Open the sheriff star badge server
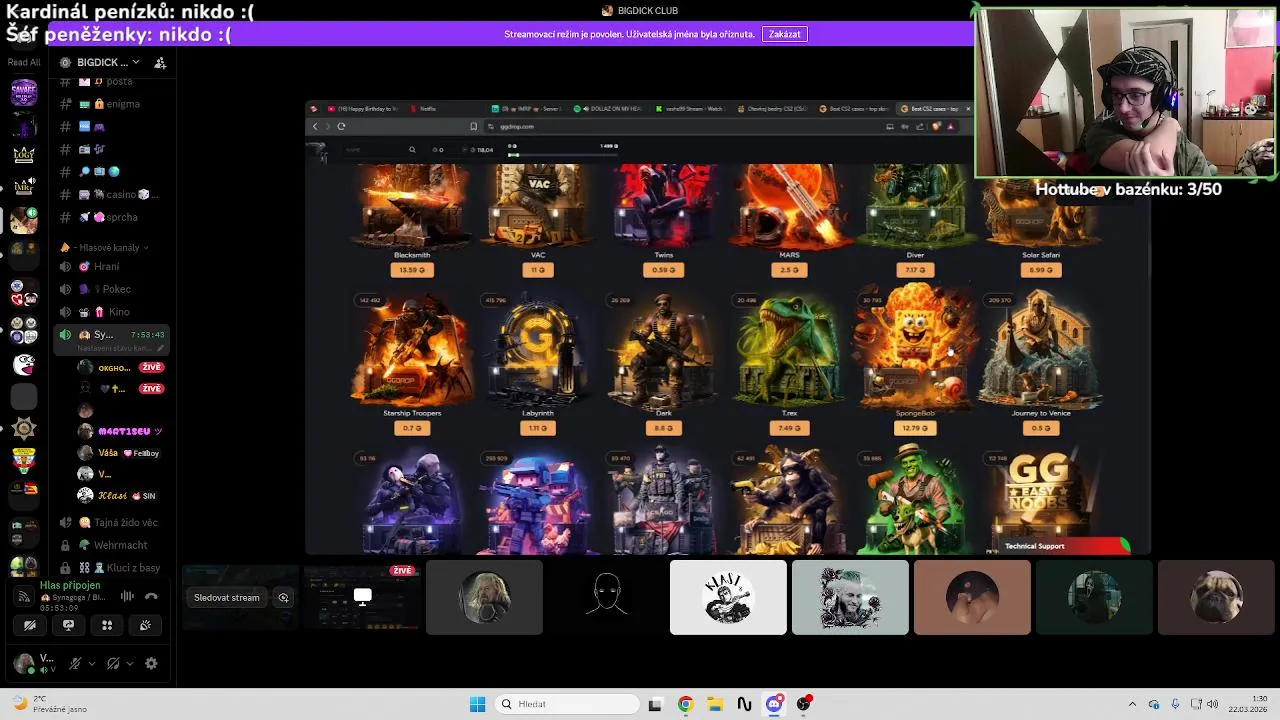Image resolution: width=1280 pixels, height=720 pixels. [x=24, y=429]
